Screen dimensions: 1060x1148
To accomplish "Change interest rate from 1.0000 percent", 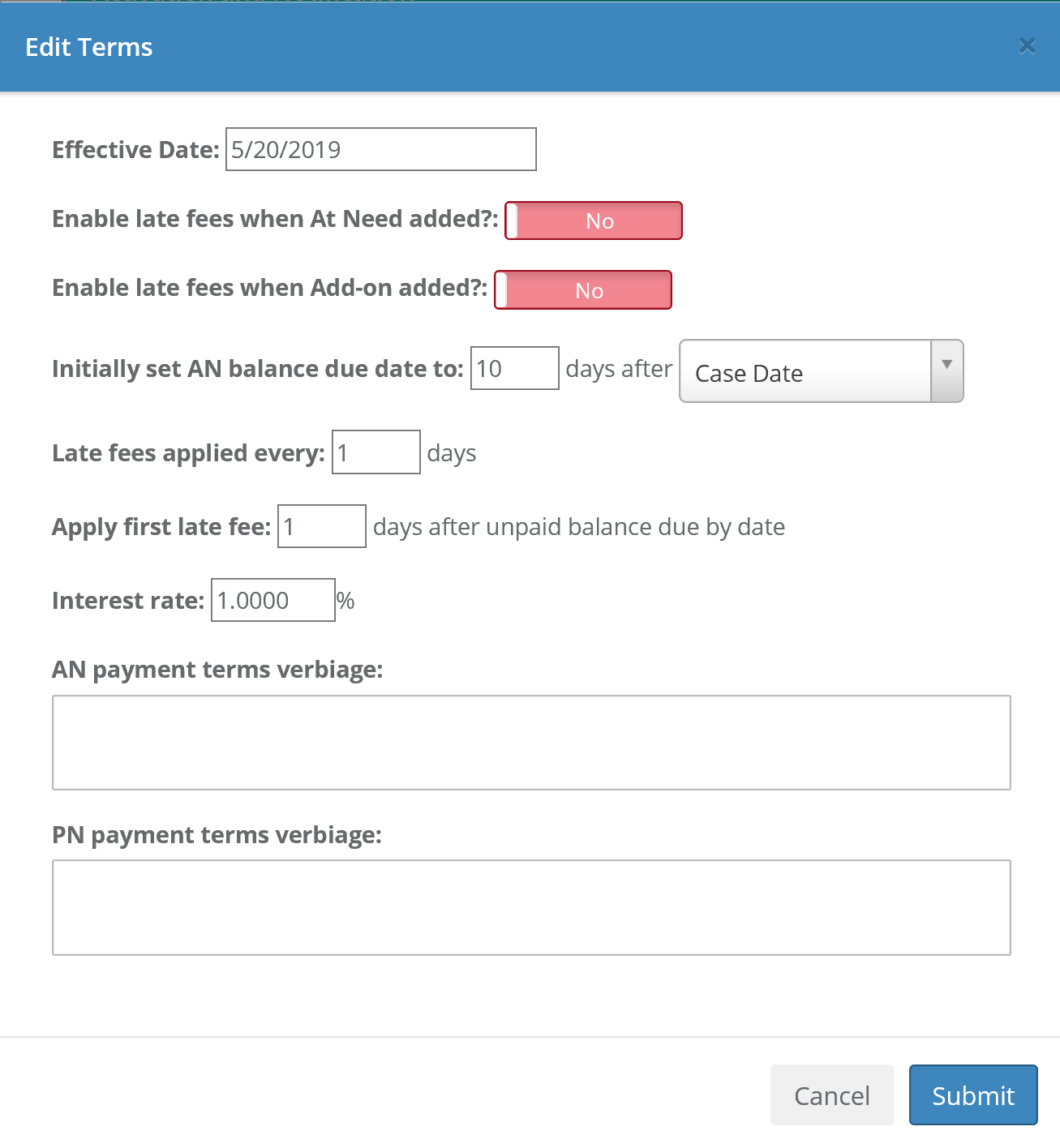I will [x=273, y=600].
